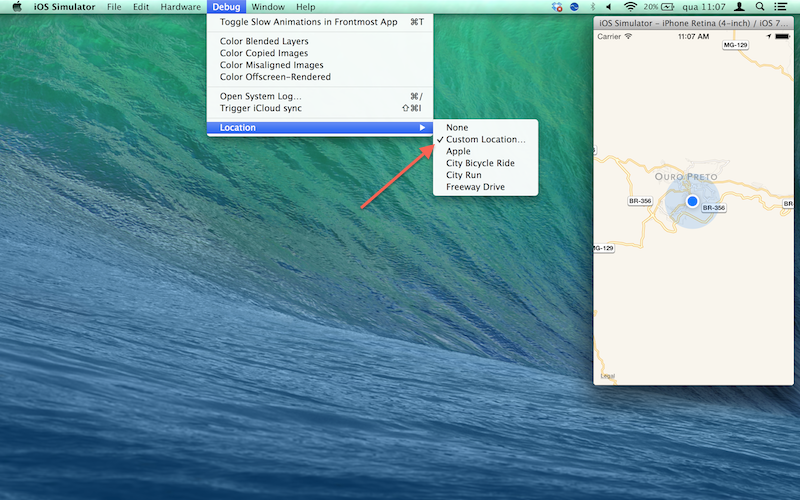Tap the location services arrow in status bar
This screenshot has width=800, height=500.
coord(769,36)
